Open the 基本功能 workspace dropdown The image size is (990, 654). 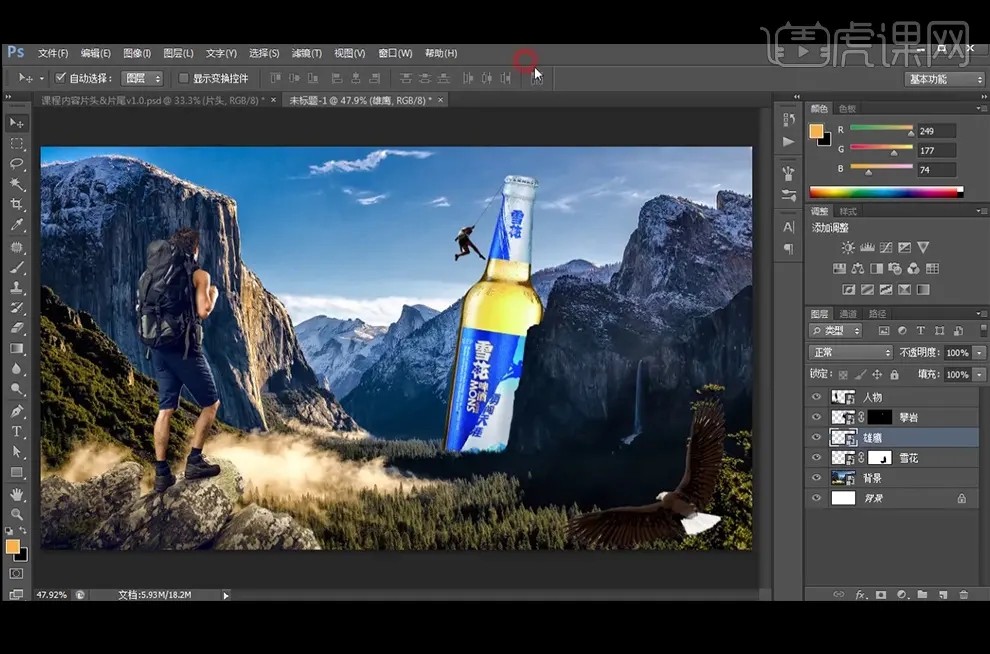pos(945,79)
